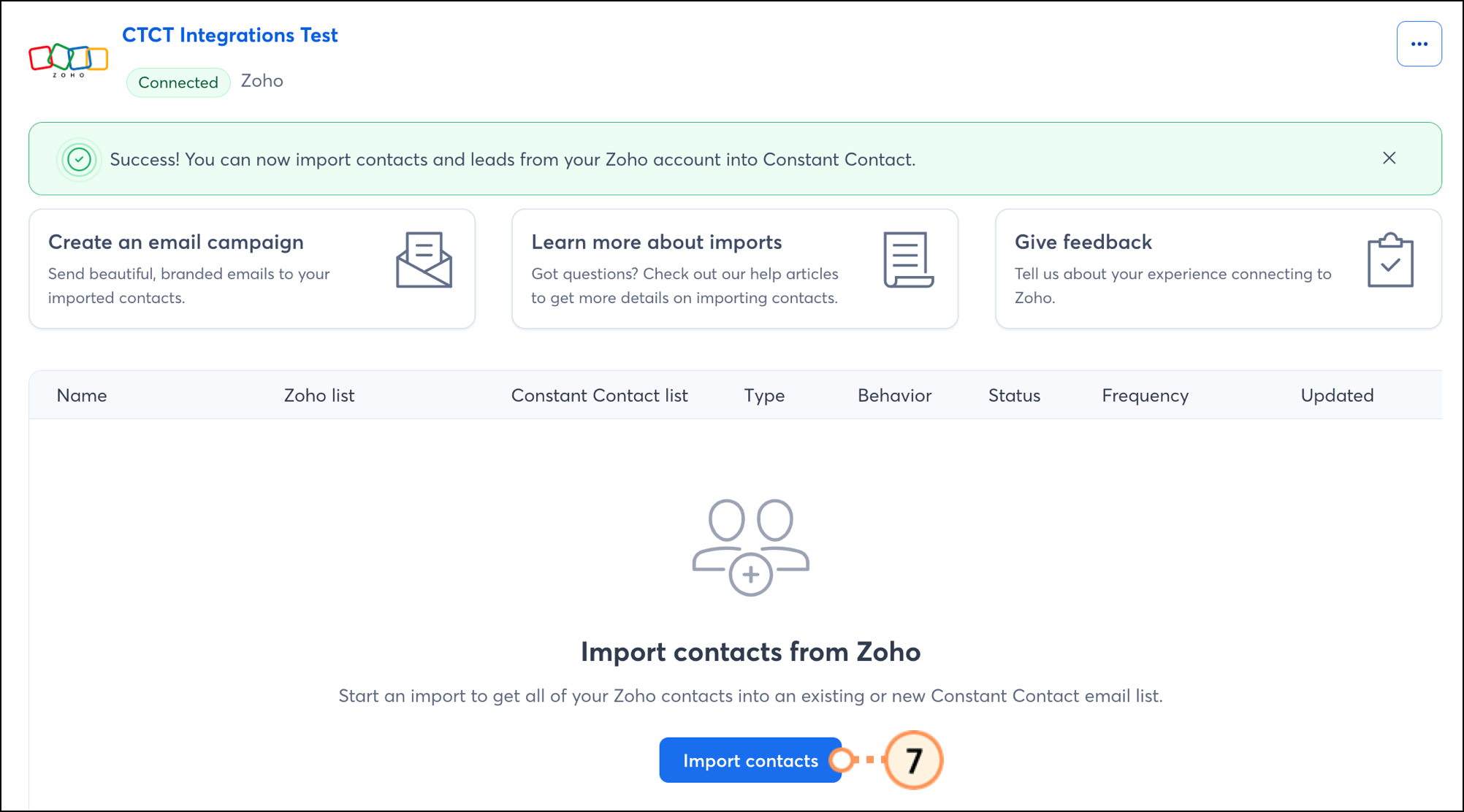Sort by the Updated column header

[x=1337, y=395]
